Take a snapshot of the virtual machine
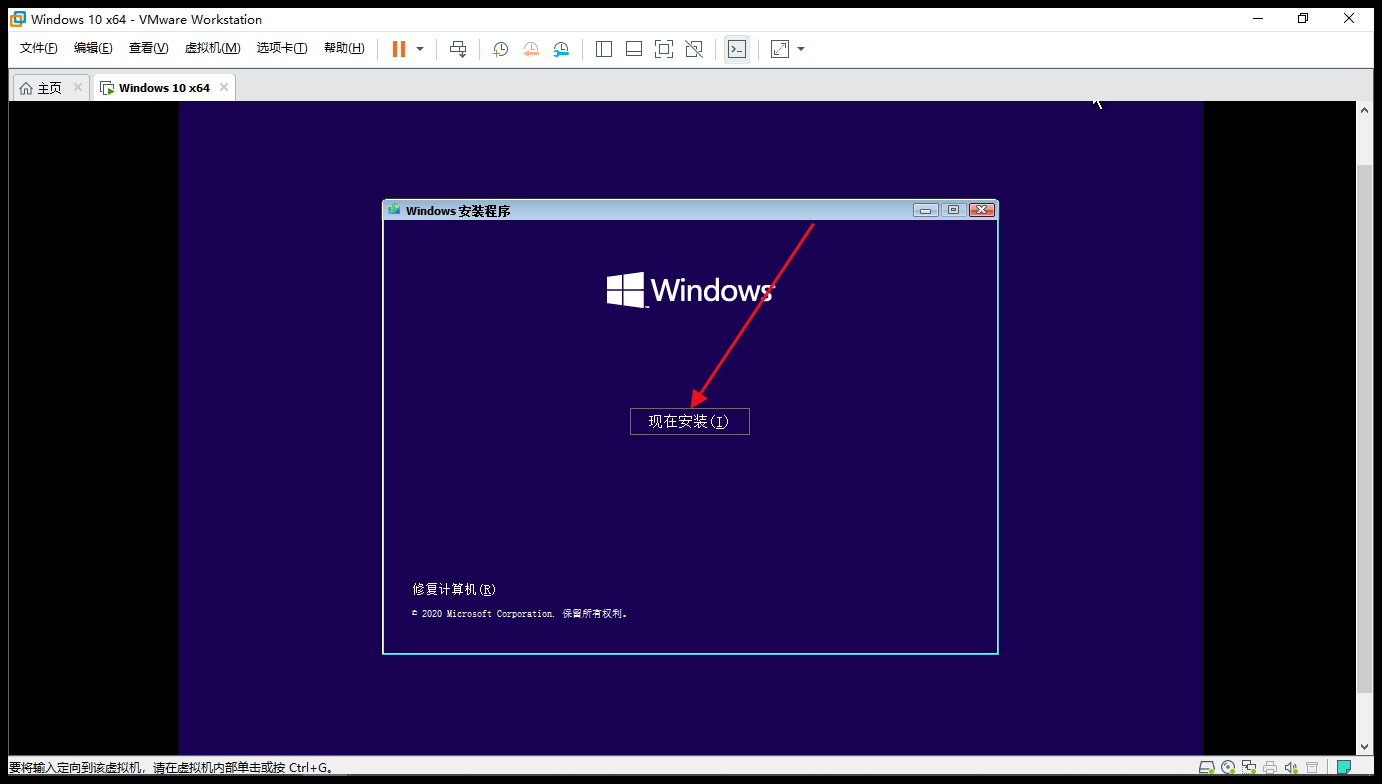Viewport: 1382px width, 784px height. (500, 49)
